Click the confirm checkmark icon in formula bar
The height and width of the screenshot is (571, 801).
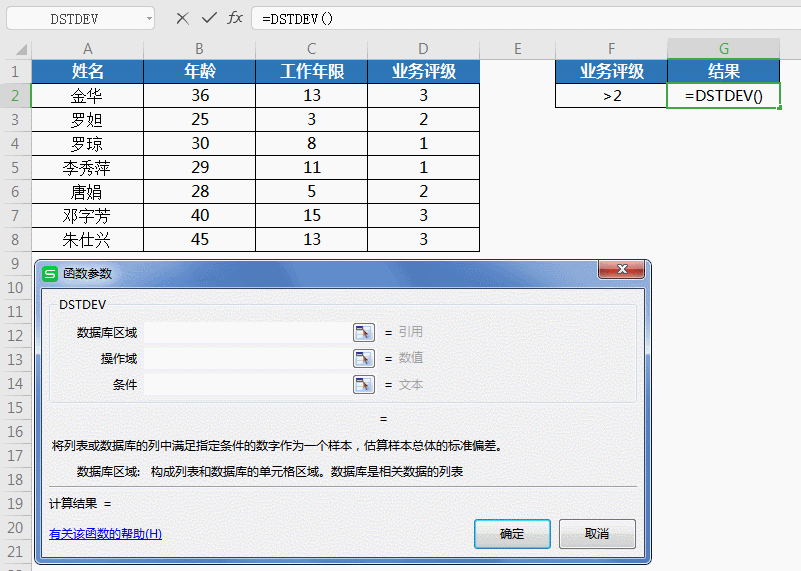point(209,18)
